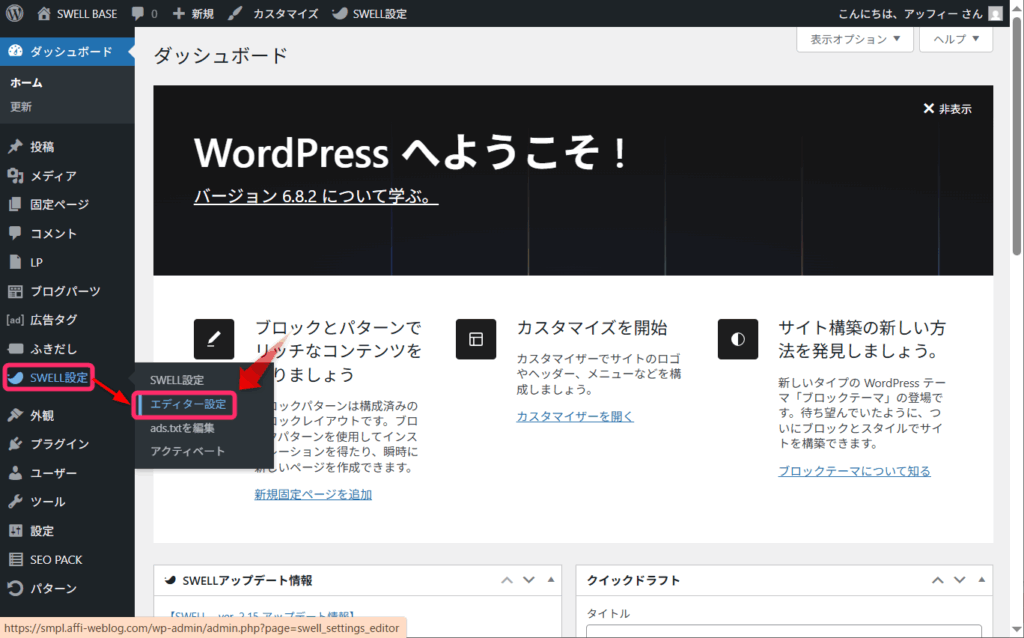The image size is (1024, 638).
Task: Open カスタマイズ in the admin bar
Action: [273, 14]
